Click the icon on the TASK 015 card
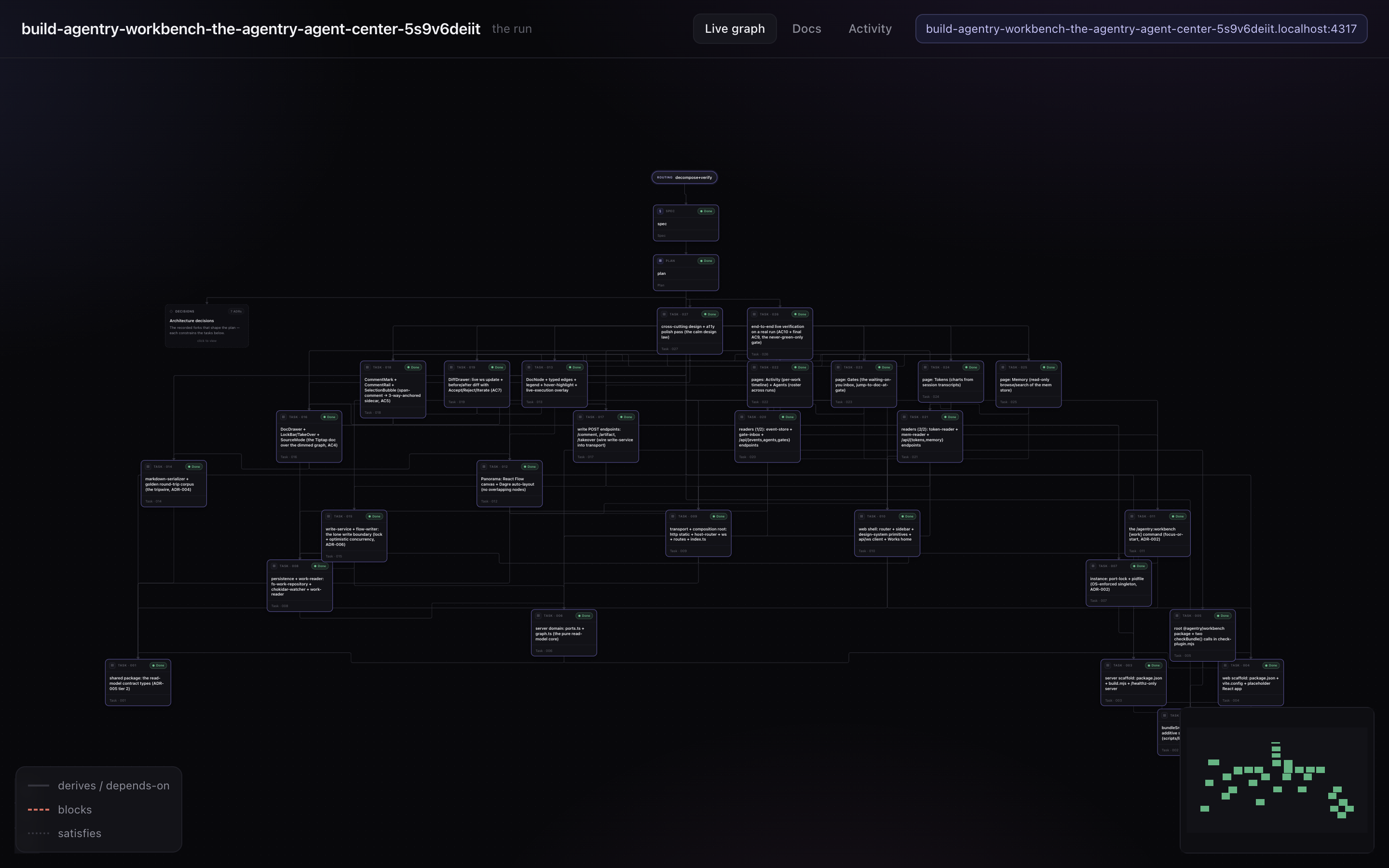This screenshot has width=1389, height=868. point(328,516)
